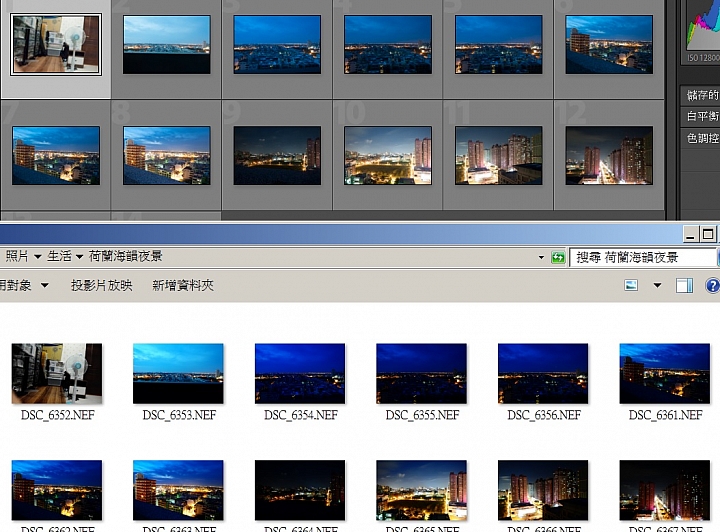Click the change view icon in Explorer
This screenshot has height=532, width=720.
[x=631, y=286]
